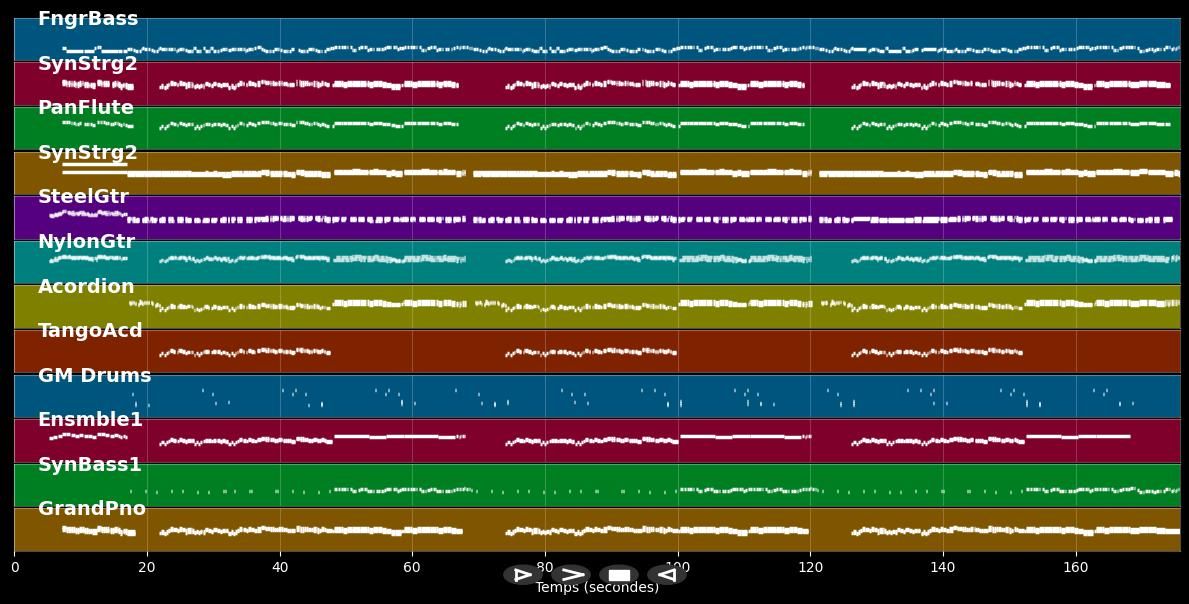Choose the TangoAcd track label

[90, 331]
